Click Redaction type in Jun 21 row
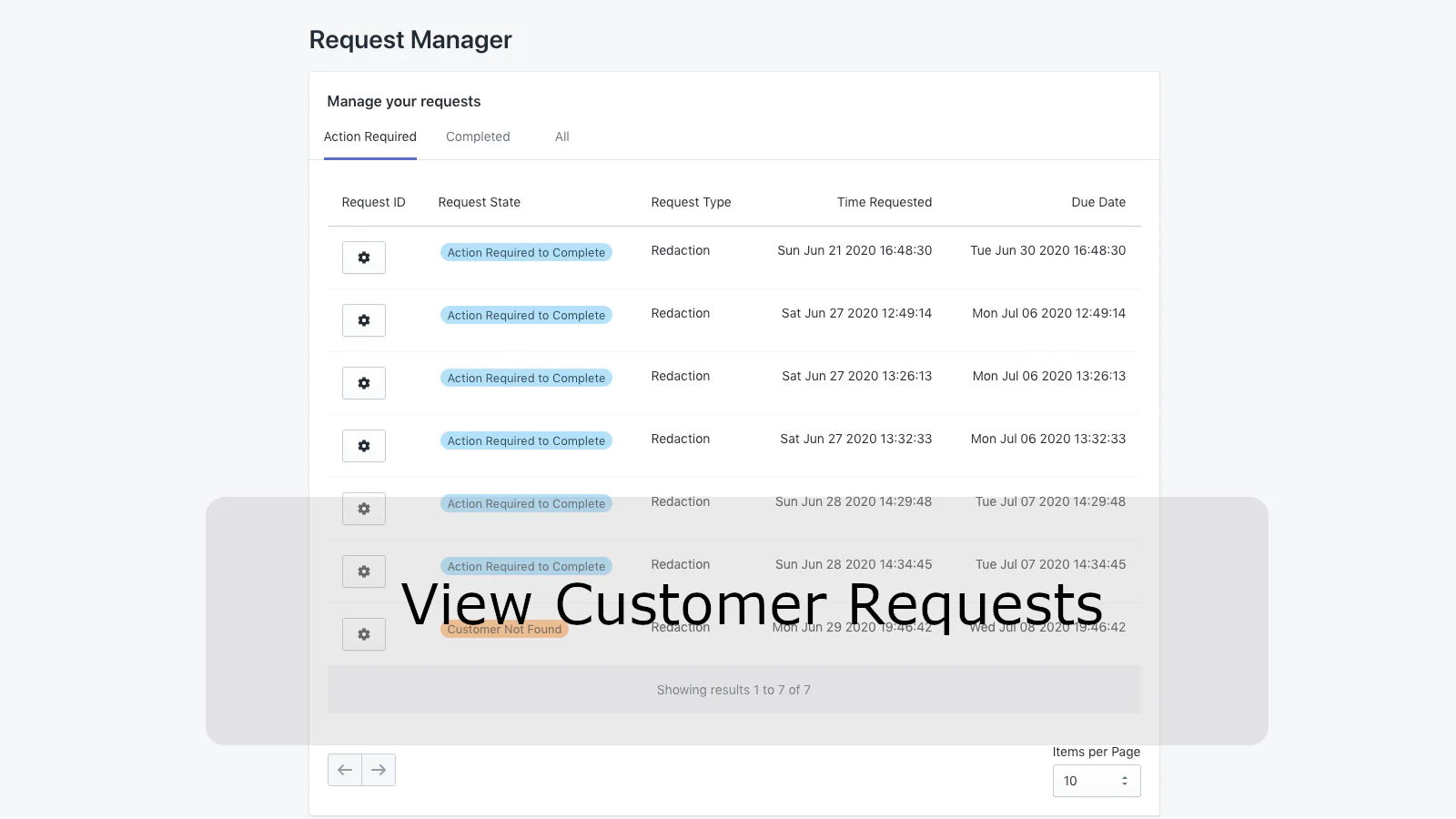The height and width of the screenshot is (819, 1456). tap(681, 250)
